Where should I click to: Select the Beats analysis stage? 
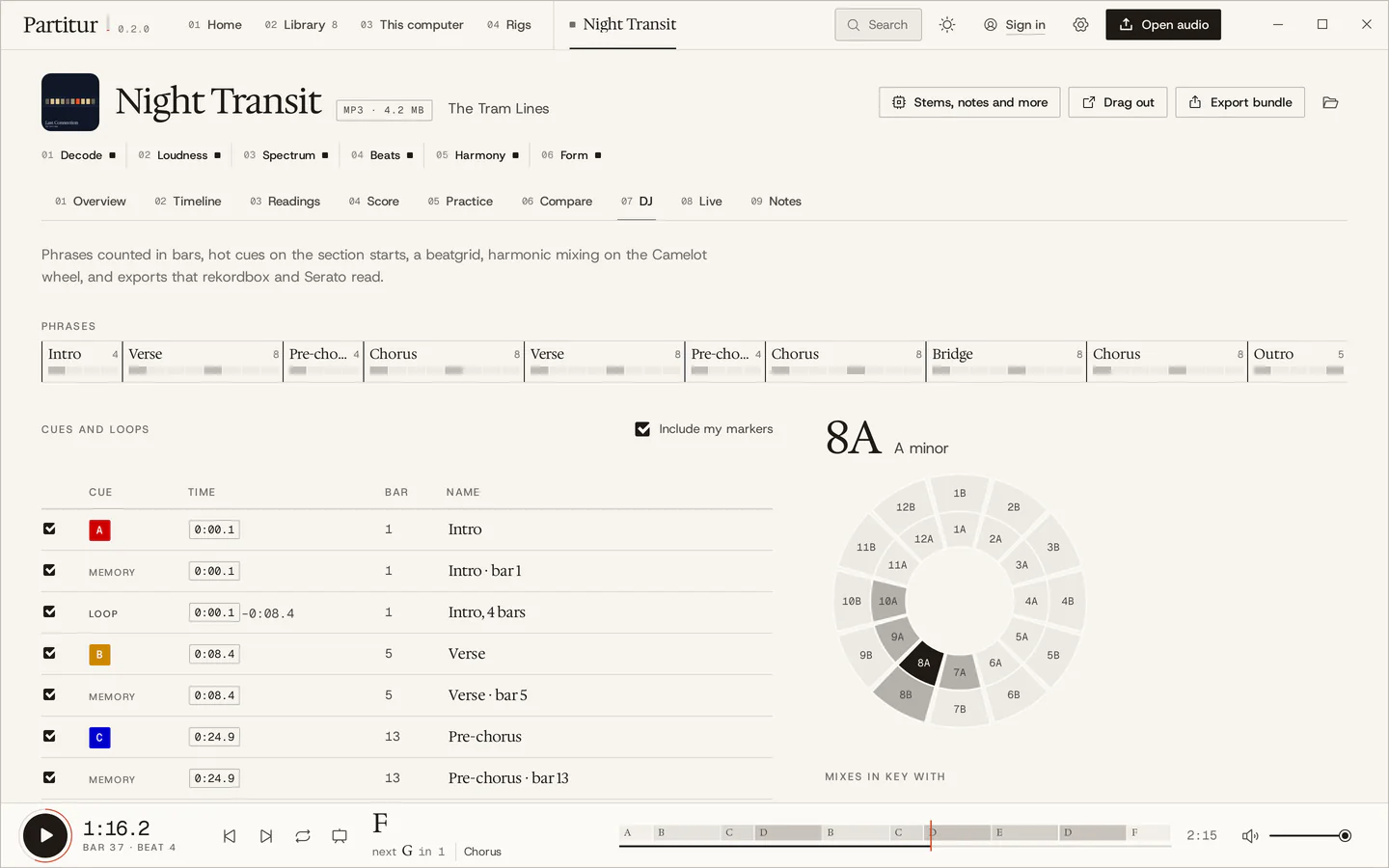[382, 155]
